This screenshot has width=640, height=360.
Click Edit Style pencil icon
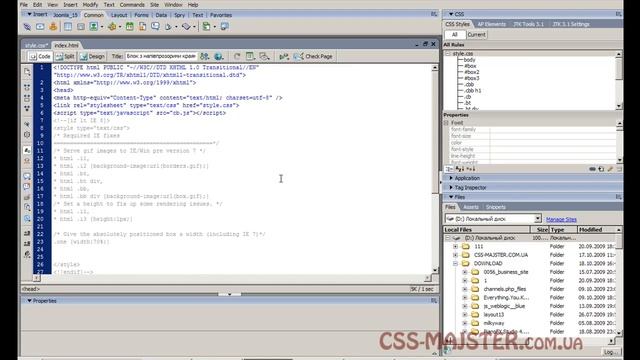610,169
